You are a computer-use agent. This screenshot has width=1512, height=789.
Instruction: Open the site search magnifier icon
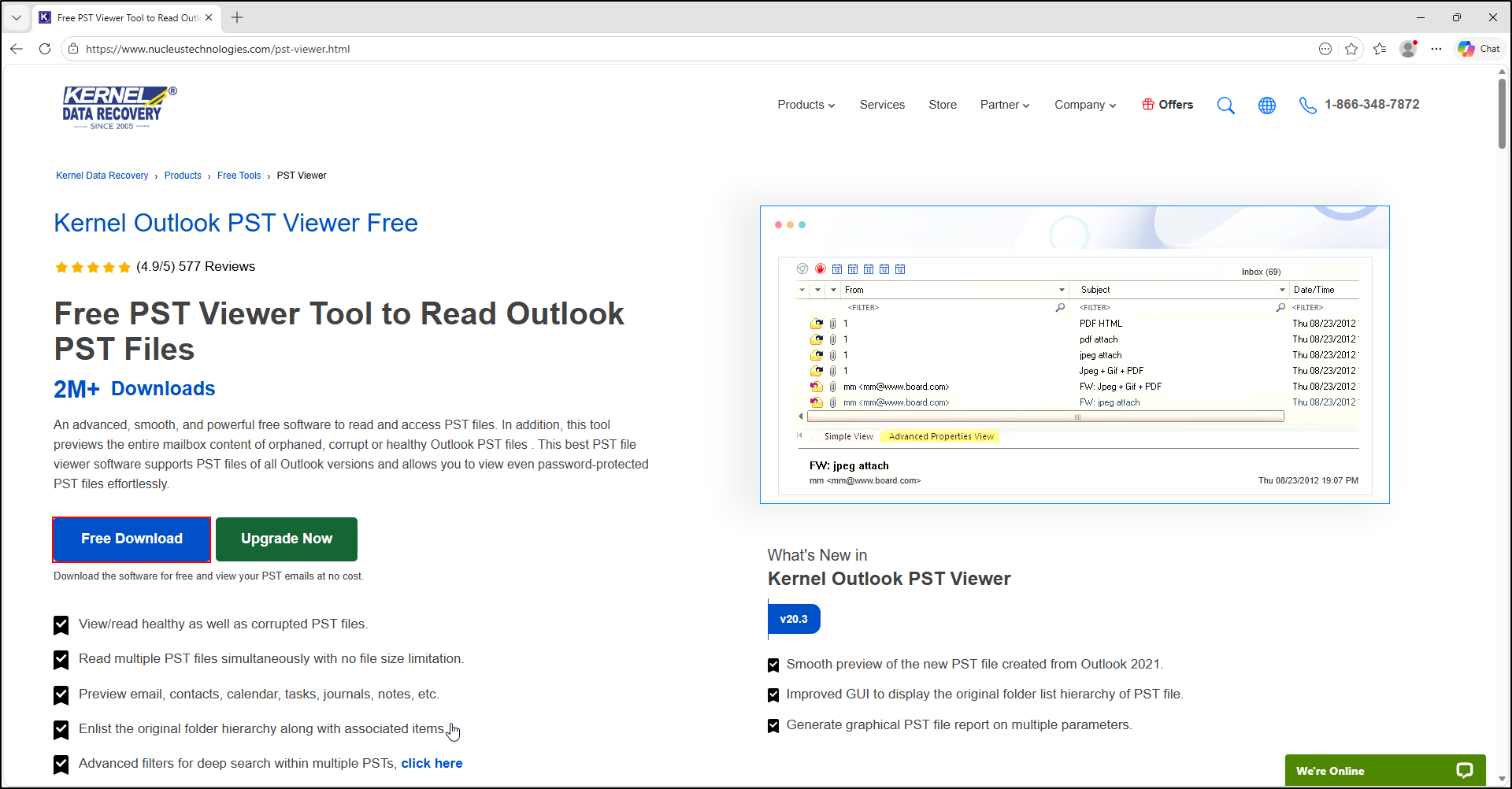coord(1225,106)
